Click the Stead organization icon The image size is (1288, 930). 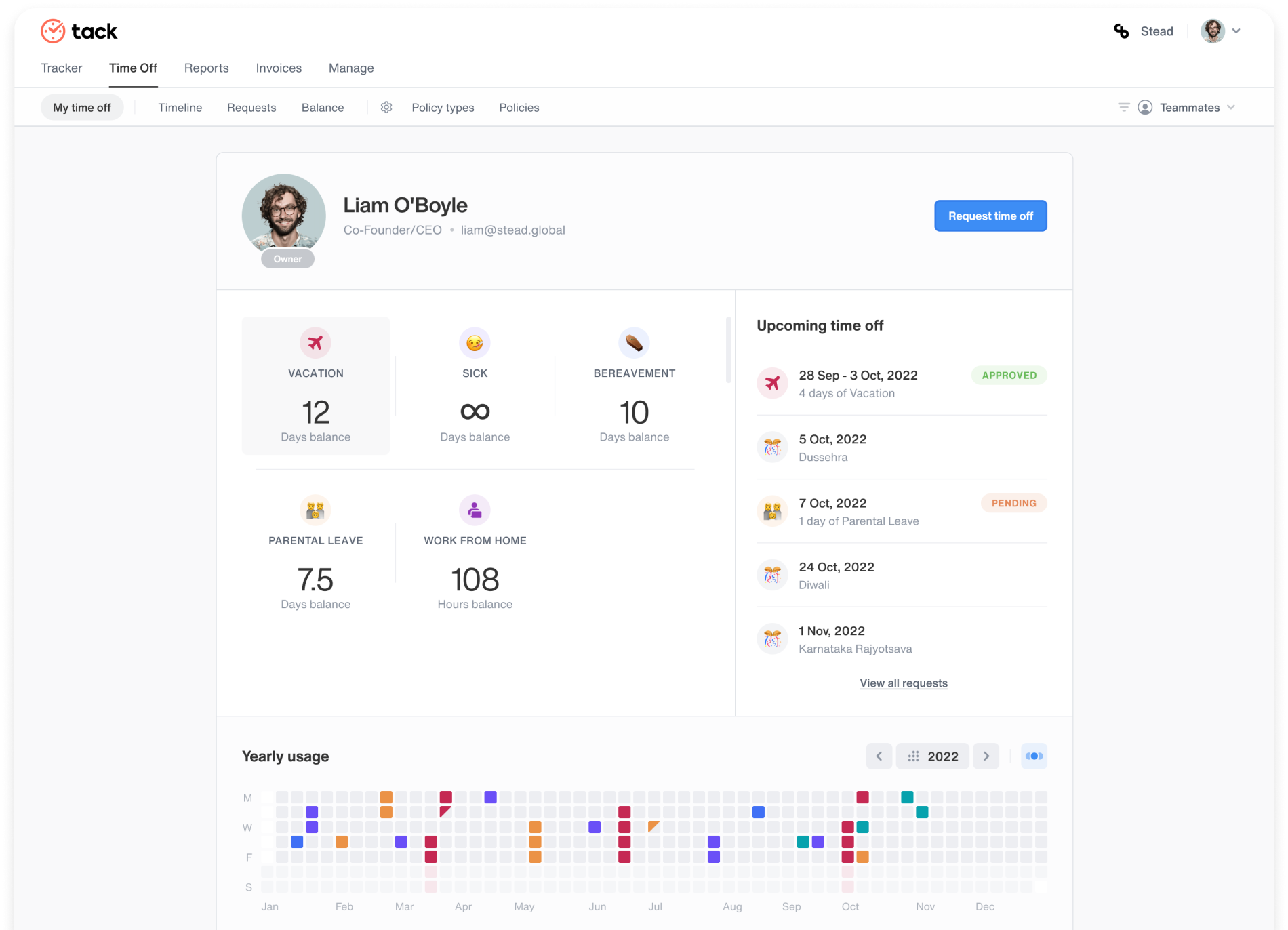tap(1121, 31)
